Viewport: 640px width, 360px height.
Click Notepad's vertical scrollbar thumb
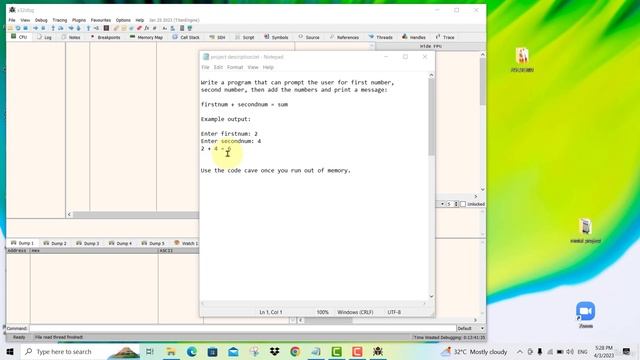coord(431,117)
